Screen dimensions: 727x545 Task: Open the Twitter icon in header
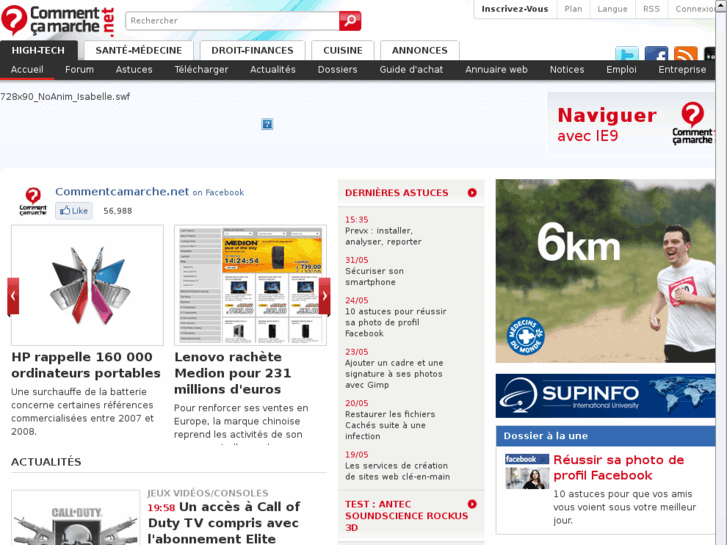coord(626,54)
